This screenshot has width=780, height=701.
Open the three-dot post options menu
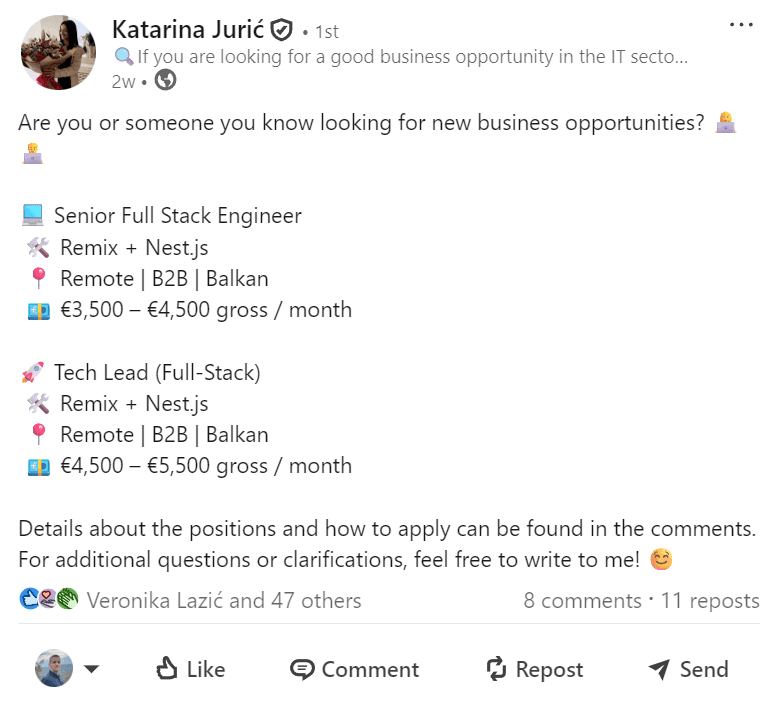pos(741,25)
